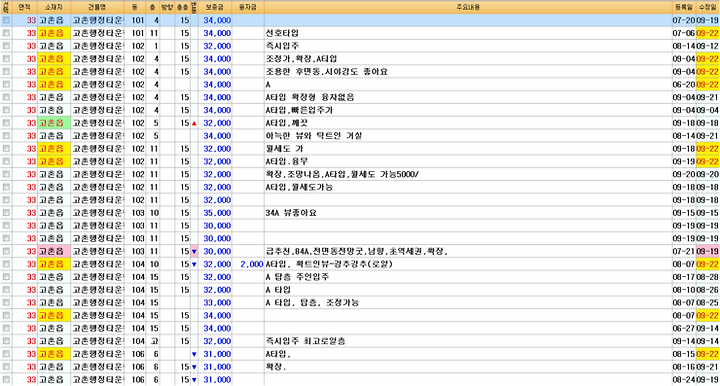Tick the checkbox of A 탑층 주인입주 row
This screenshot has width=720, height=386.
pos(6,277)
